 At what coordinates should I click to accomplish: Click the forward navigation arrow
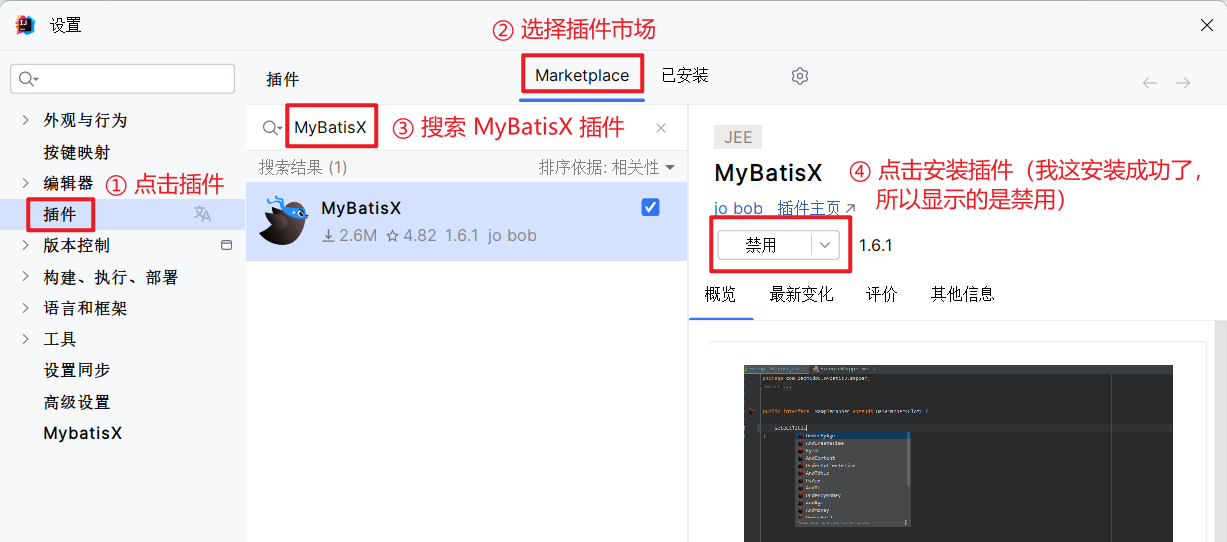[x=1183, y=83]
